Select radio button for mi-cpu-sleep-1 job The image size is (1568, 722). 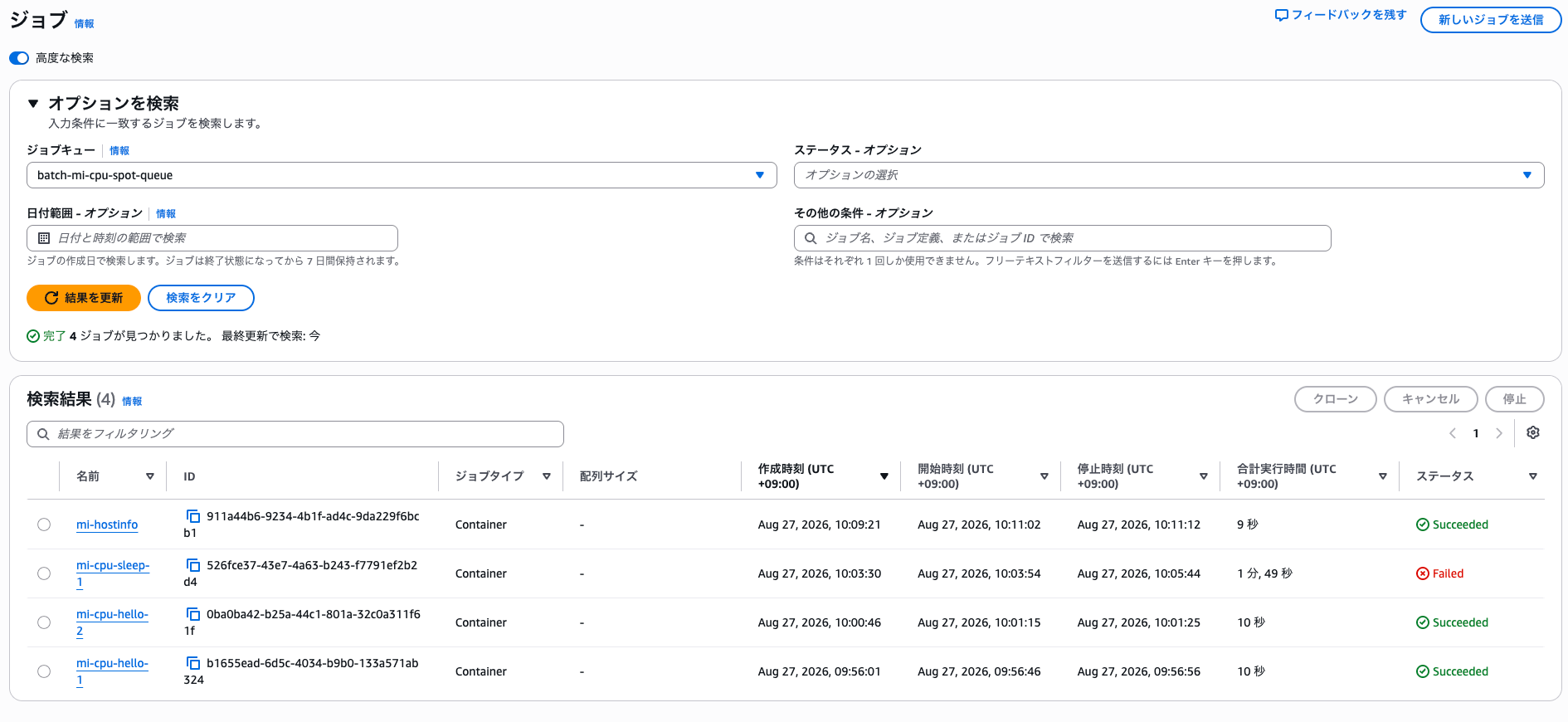click(44, 573)
